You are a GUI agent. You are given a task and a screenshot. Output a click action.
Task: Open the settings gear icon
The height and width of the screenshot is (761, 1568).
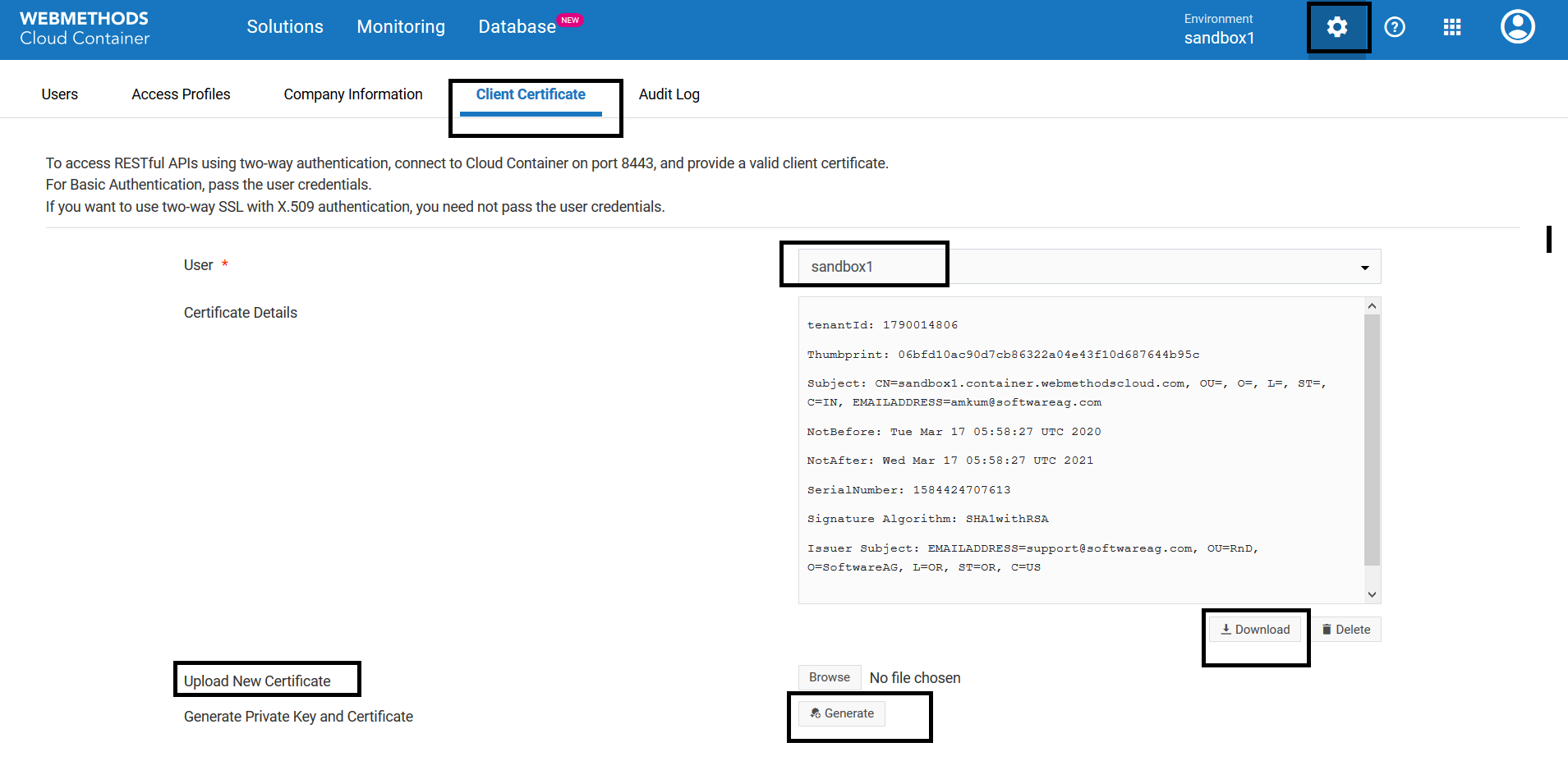point(1337,27)
